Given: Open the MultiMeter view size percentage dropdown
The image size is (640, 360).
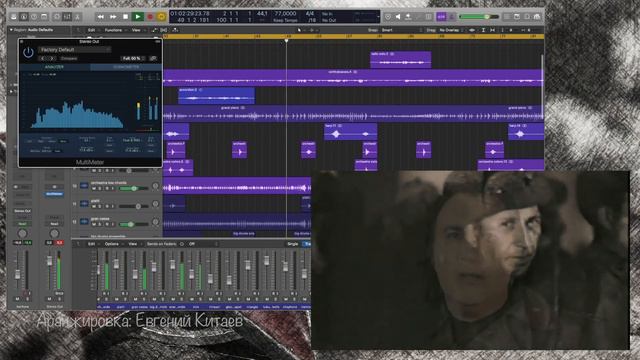Looking at the screenshot, I should (x=133, y=58).
